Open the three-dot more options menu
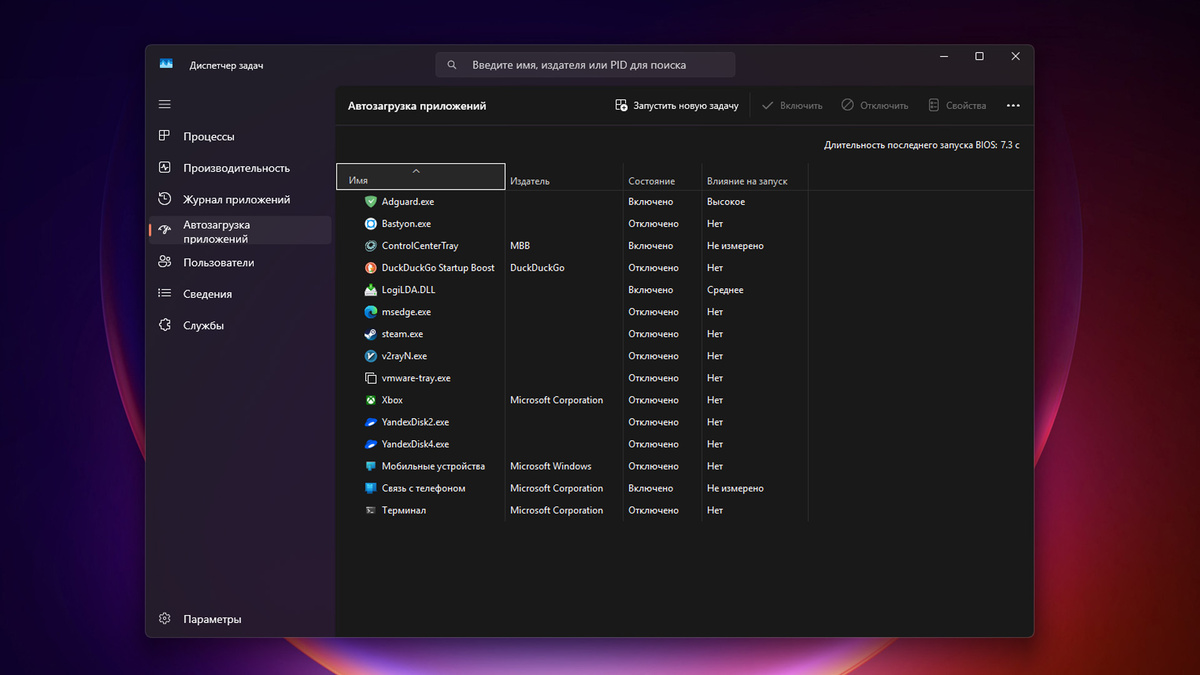 coord(1013,105)
